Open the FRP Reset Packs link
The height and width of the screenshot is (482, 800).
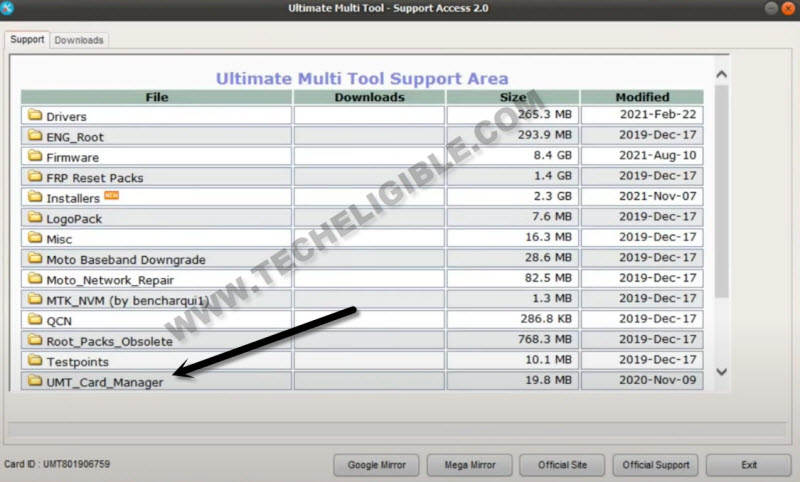point(95,178)
